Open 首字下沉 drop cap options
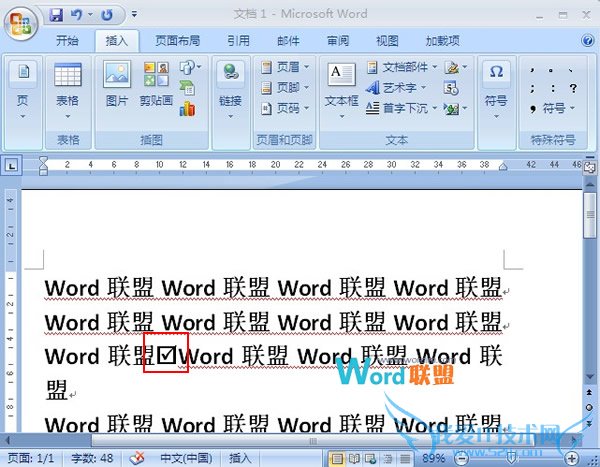Viewport: 600px width, 467px height. 402,109
